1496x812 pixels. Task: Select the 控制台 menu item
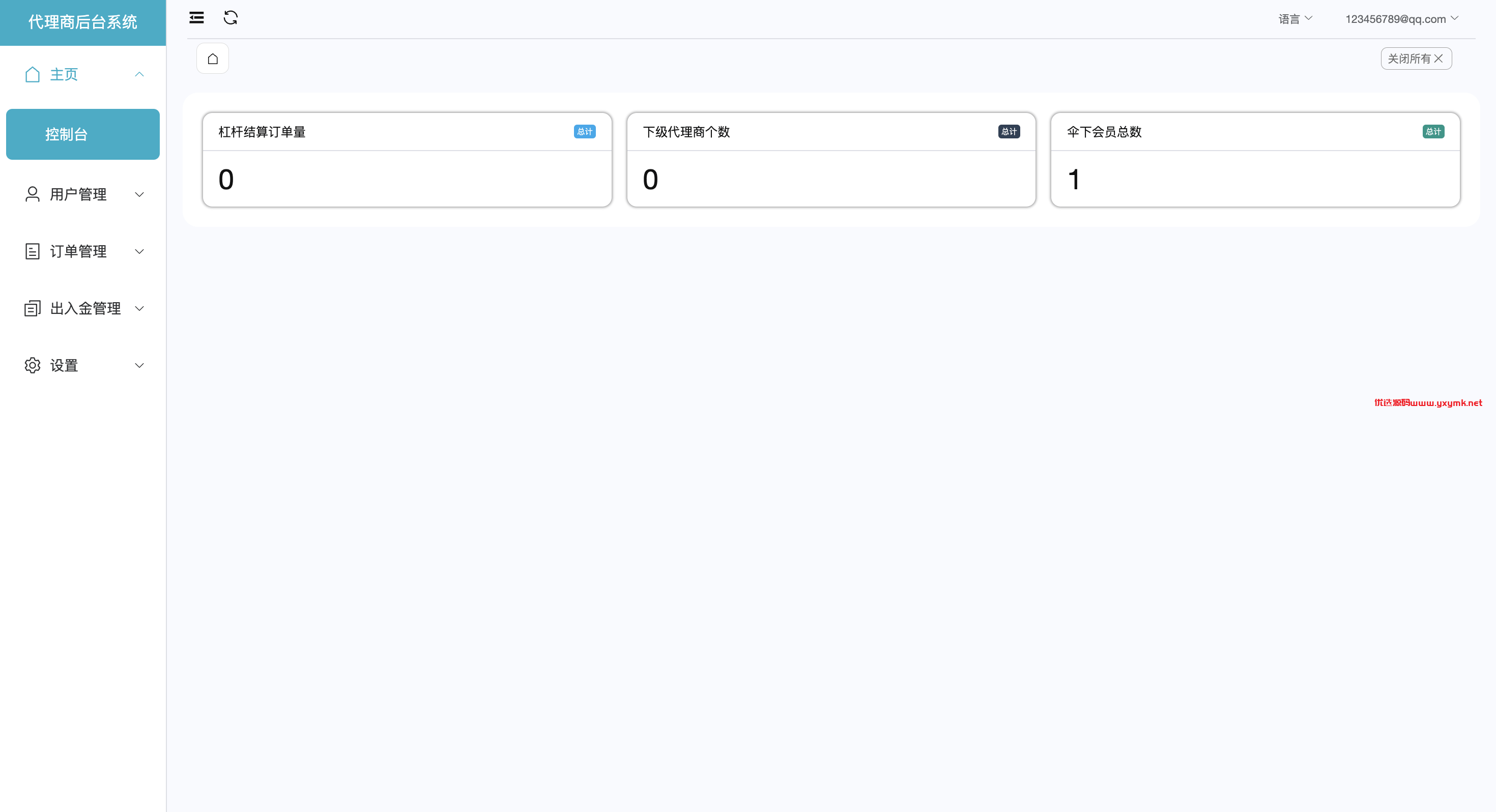pyautogui.click(x=83, y=134)
